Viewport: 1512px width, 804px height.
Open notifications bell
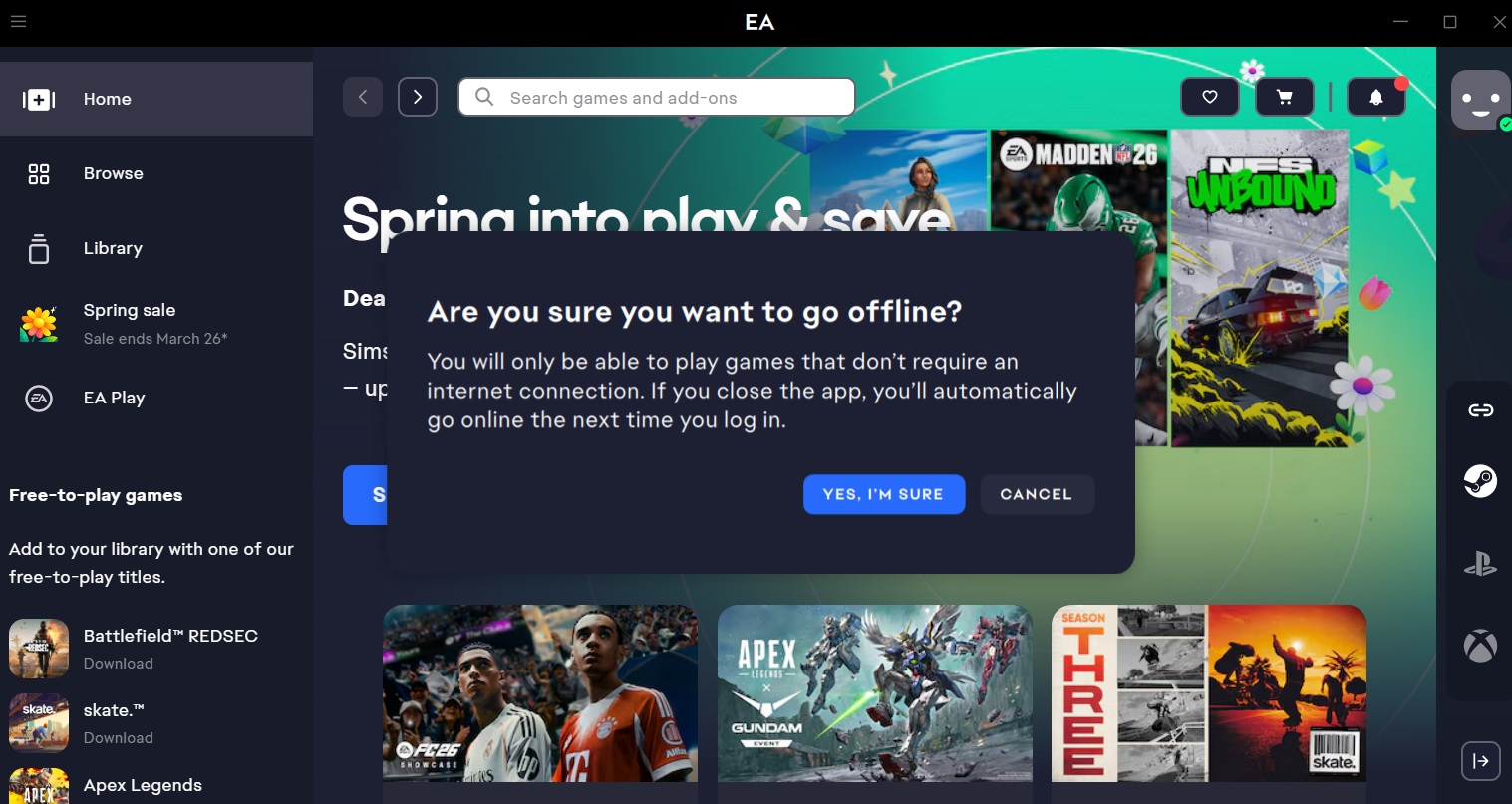click(1376, 97)
